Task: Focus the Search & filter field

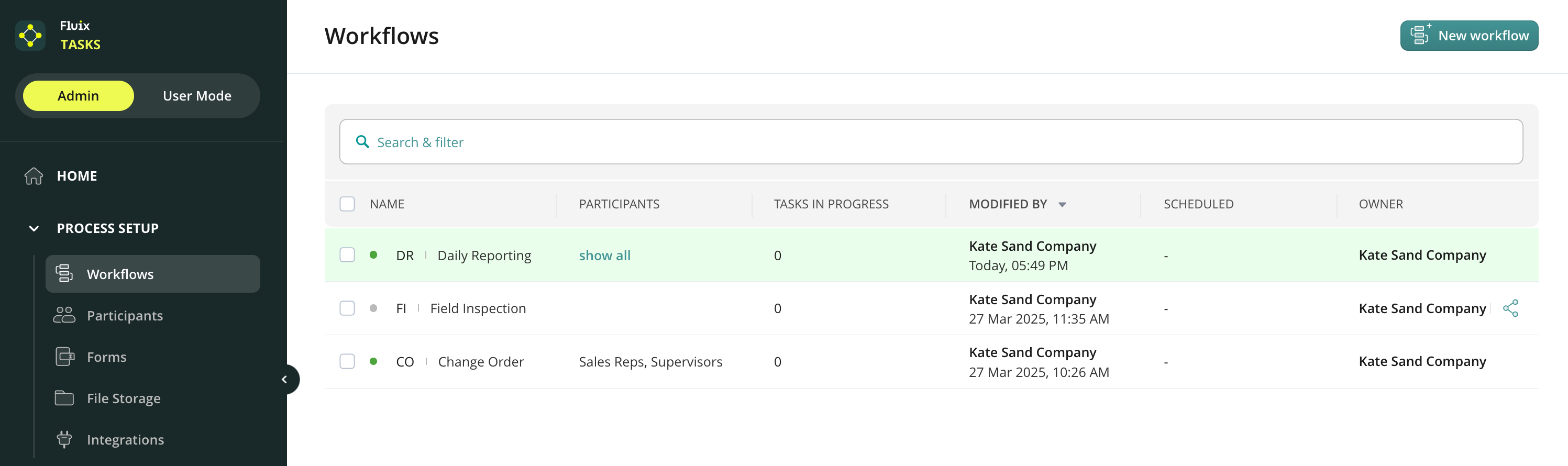Action: click(x=930, y=142)
